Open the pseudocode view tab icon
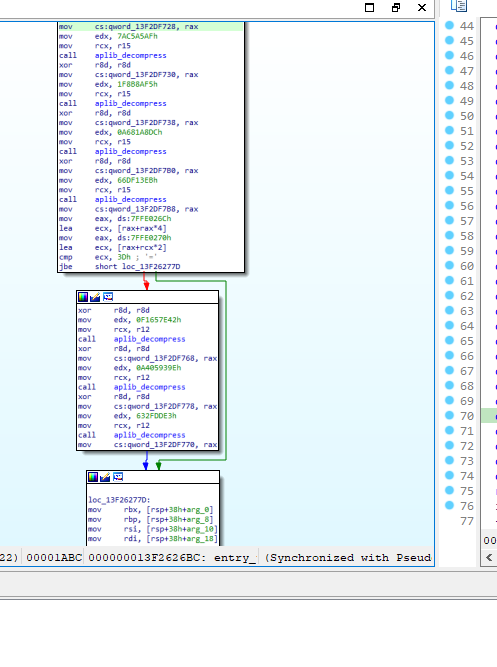 pos(459,6)
